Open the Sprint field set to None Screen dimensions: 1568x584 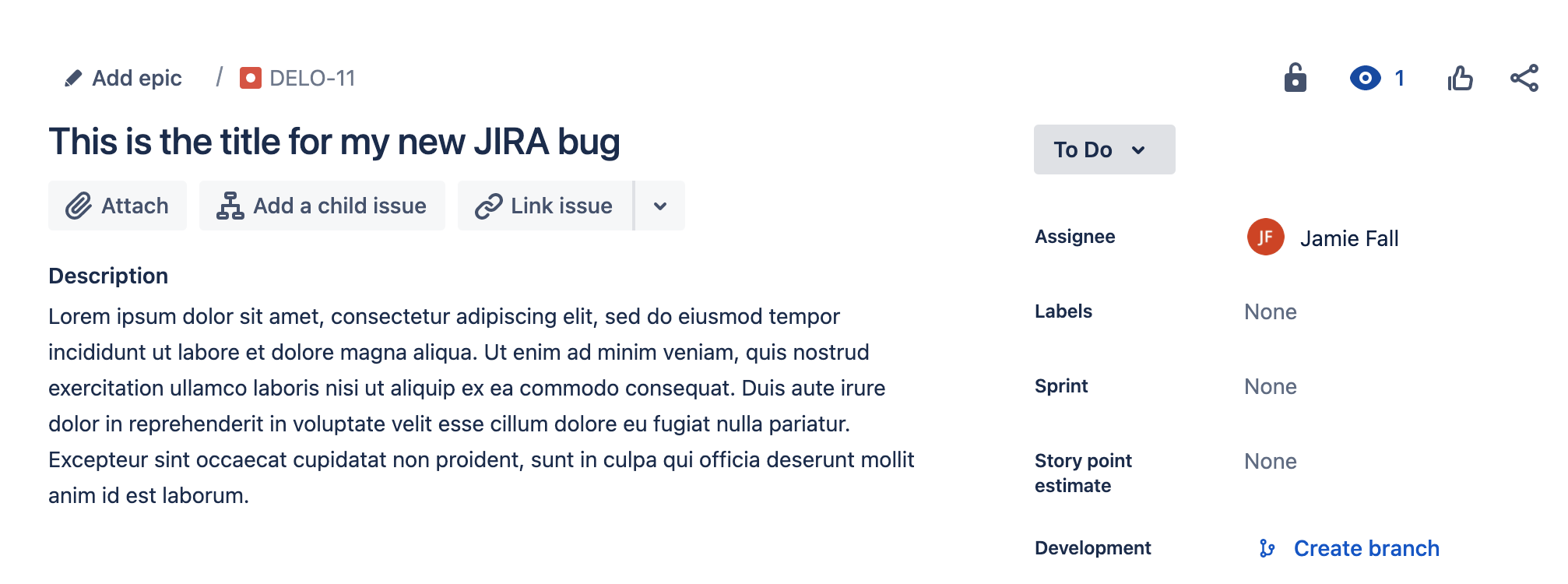pyautogui.click(x=1271, y=386)
